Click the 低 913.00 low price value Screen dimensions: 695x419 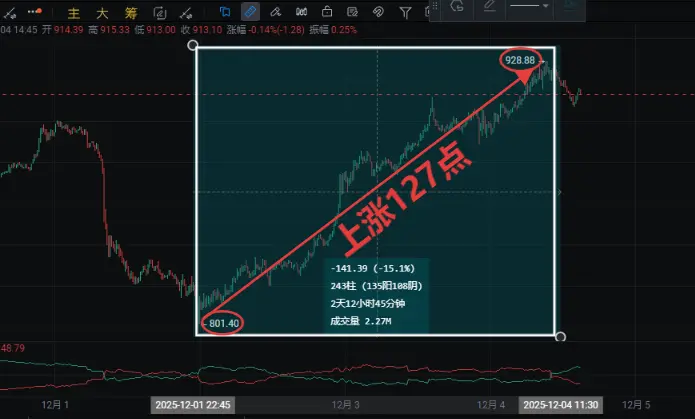coord(155,30)
